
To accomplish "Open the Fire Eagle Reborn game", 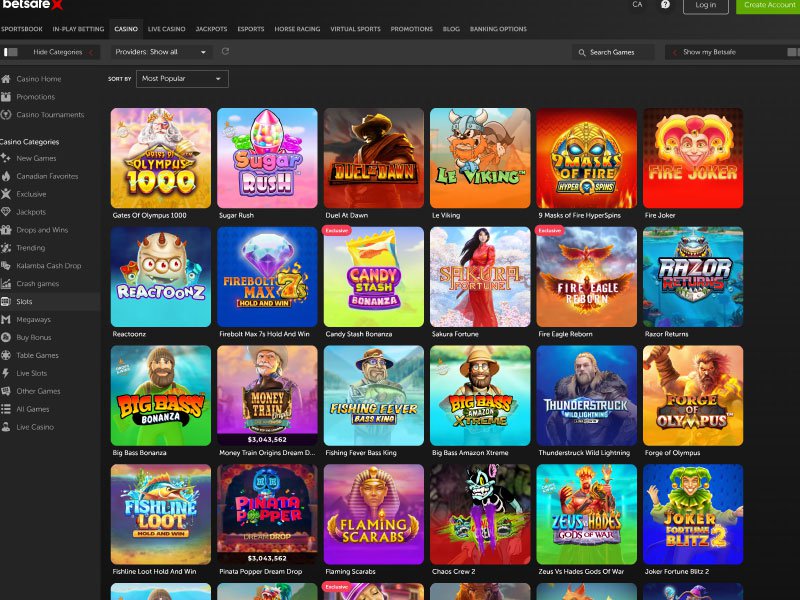I will [x=587, y=277].
